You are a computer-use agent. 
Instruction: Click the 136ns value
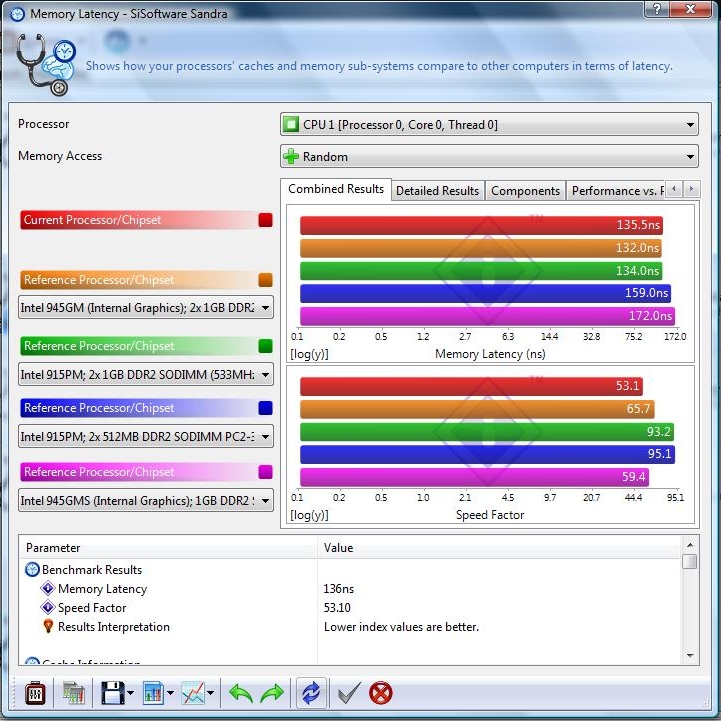tap(338, 589)
